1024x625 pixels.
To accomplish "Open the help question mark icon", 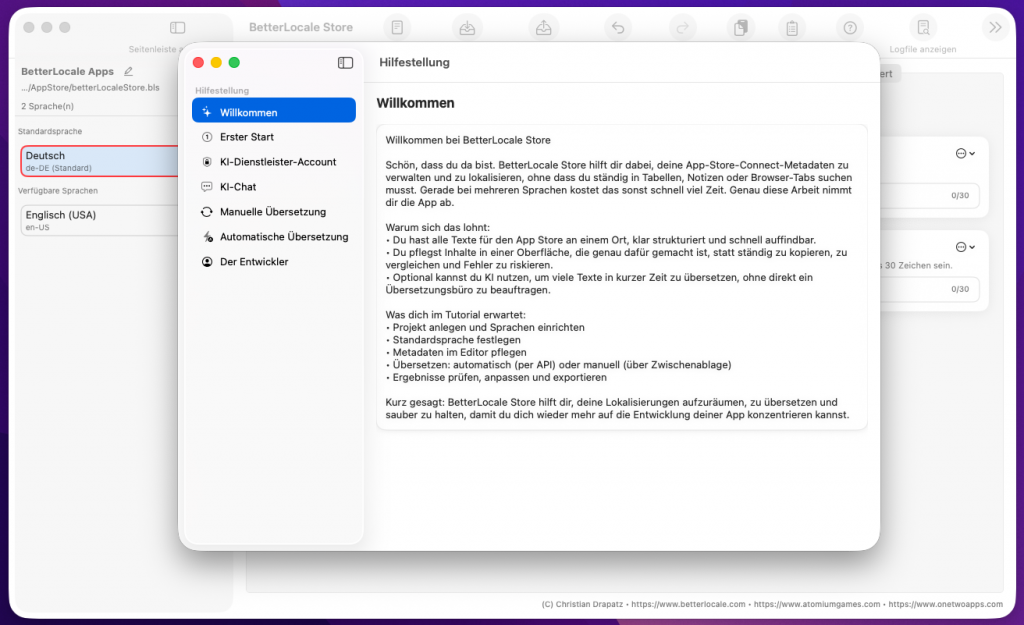I will [850, 28].
